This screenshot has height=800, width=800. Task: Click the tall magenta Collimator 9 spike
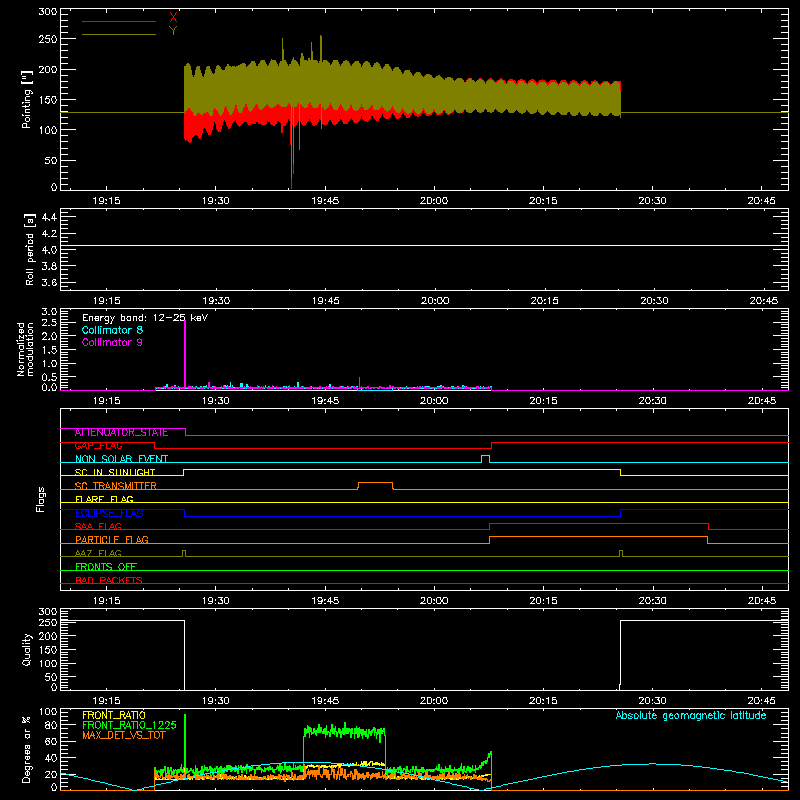point(185,355)
